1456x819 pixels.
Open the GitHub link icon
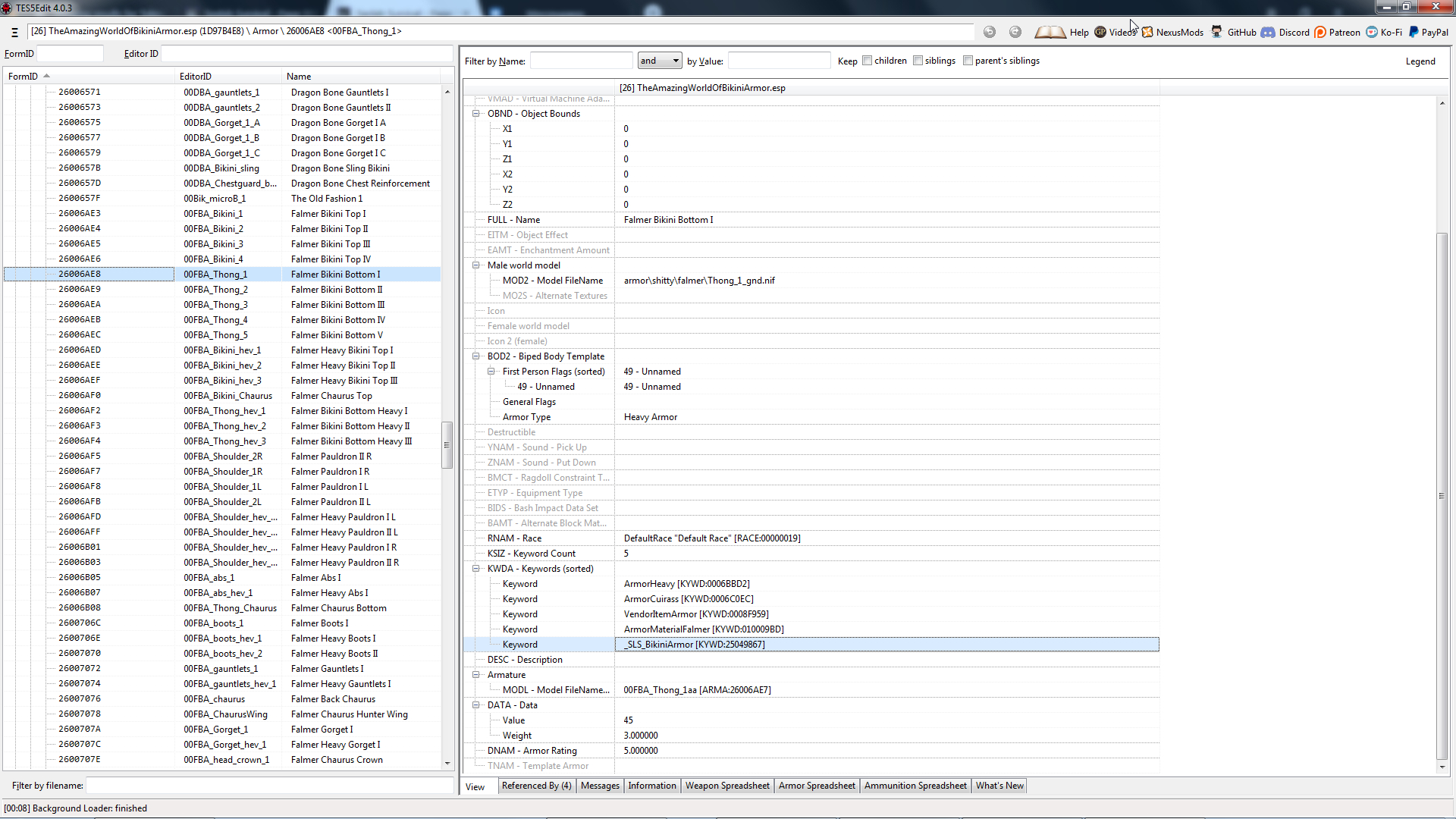(1216, 32)
